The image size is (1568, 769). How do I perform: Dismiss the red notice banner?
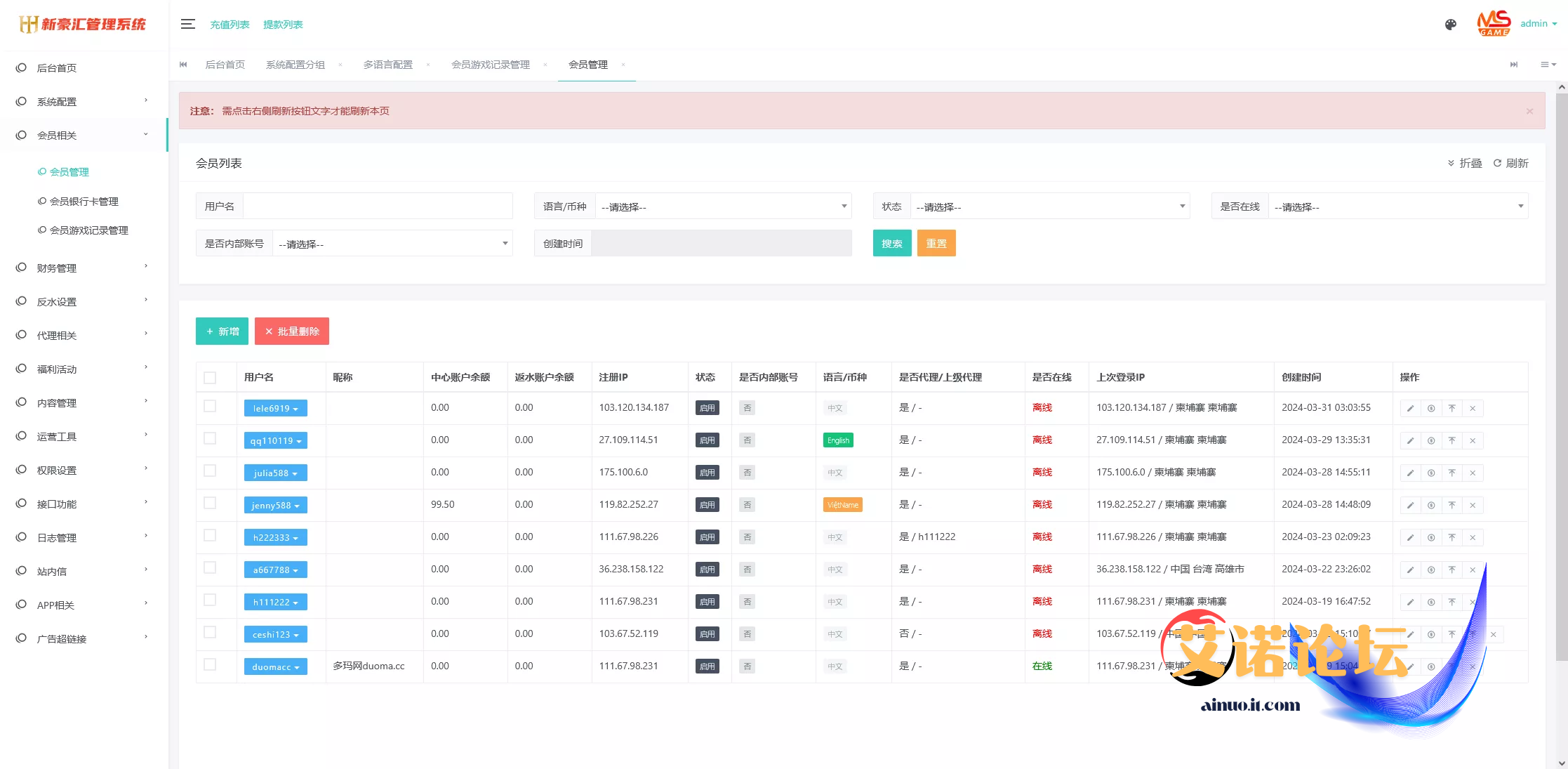(1529, 111)
